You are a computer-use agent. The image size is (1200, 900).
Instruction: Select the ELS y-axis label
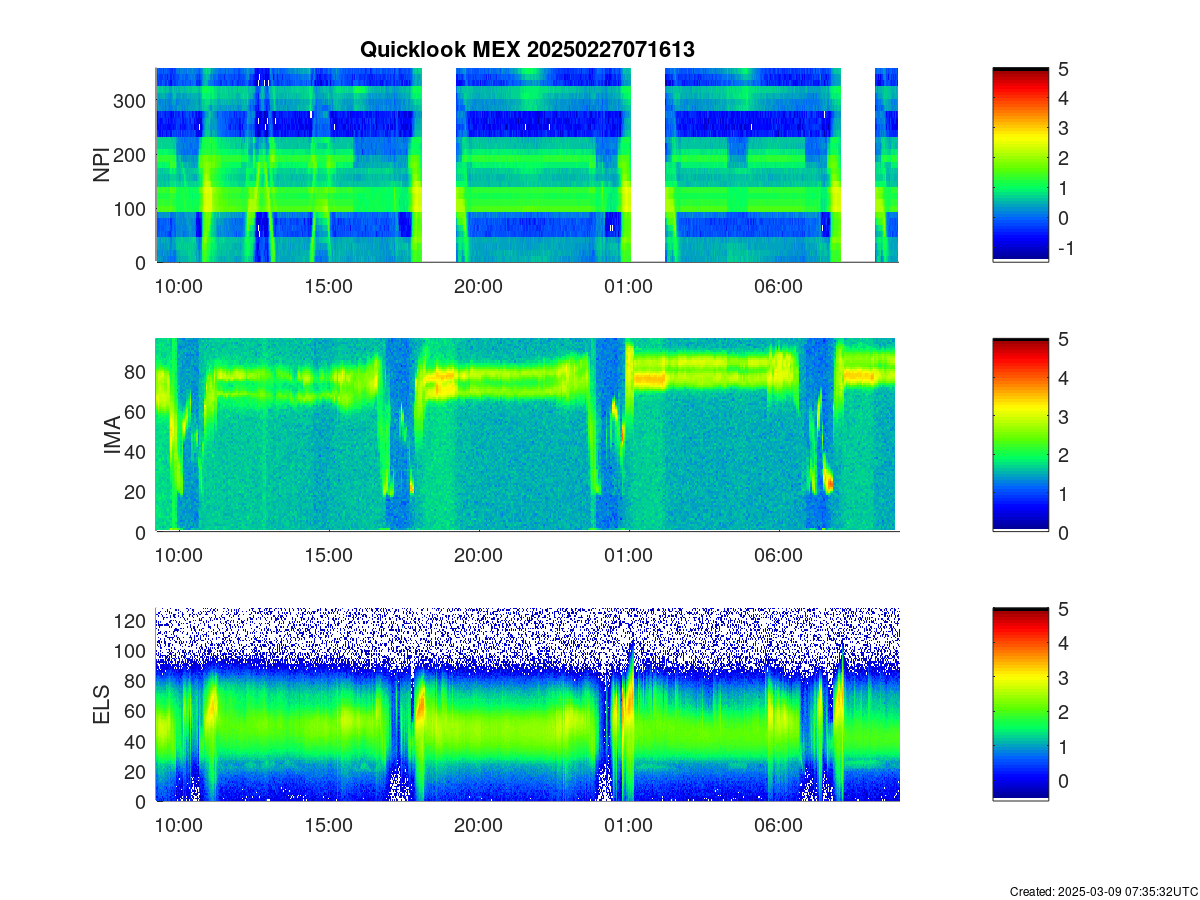tap(101, 704)
